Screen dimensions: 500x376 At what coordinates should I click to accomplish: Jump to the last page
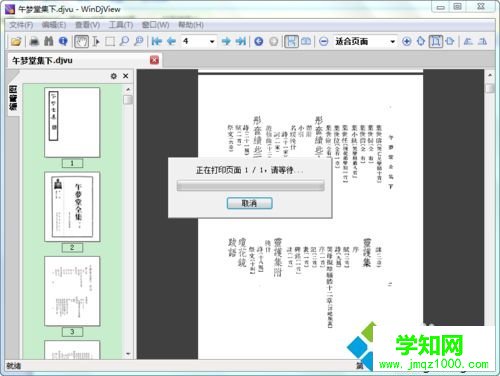coord(241,41)
